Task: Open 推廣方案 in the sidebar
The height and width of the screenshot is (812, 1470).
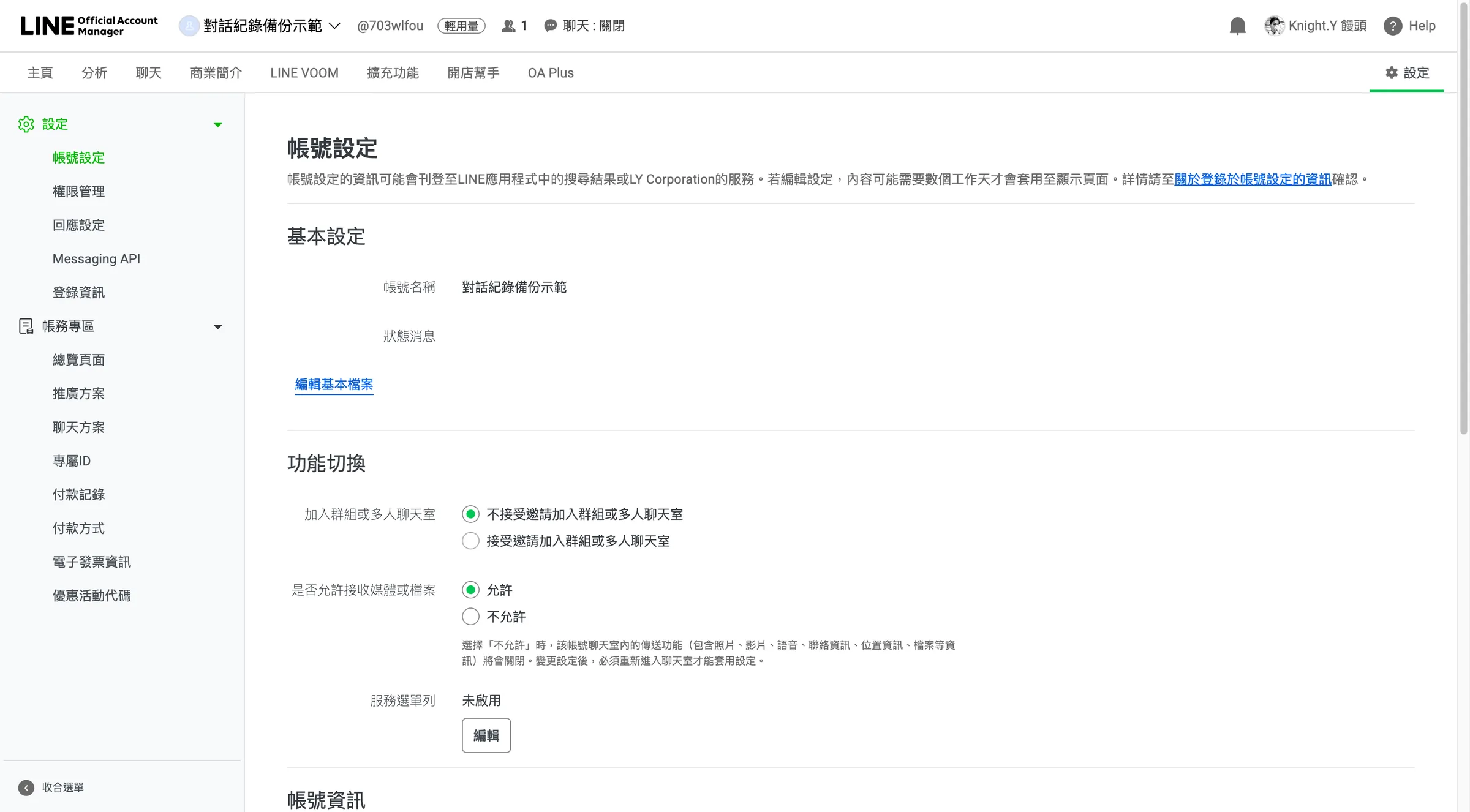Action: [78, 394]
